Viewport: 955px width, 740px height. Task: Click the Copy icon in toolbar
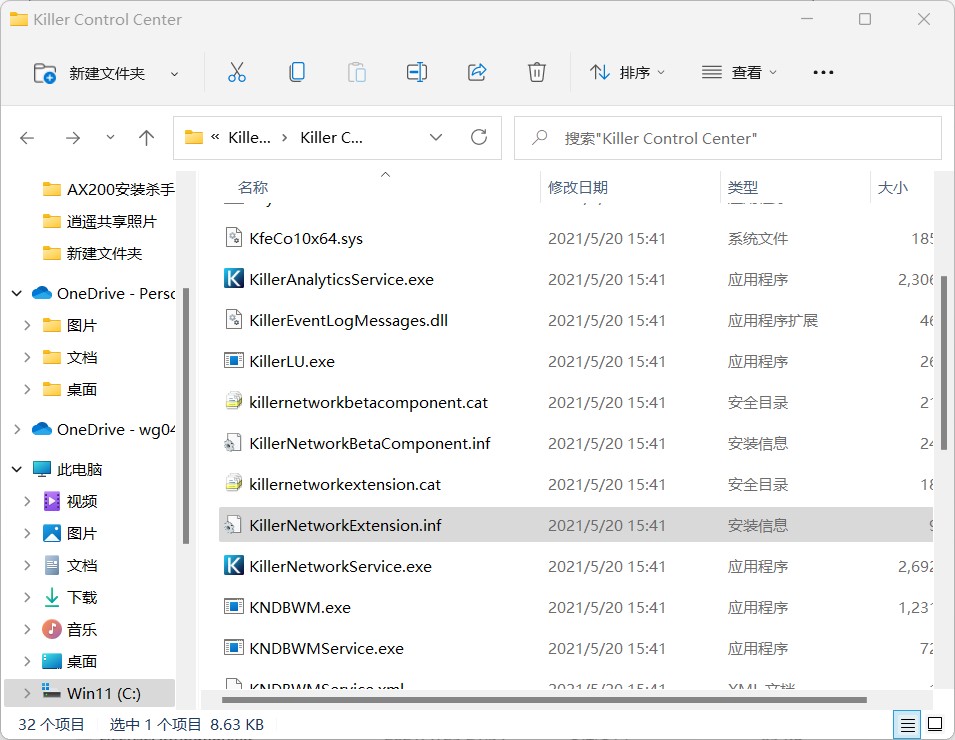tap(297, 72)
